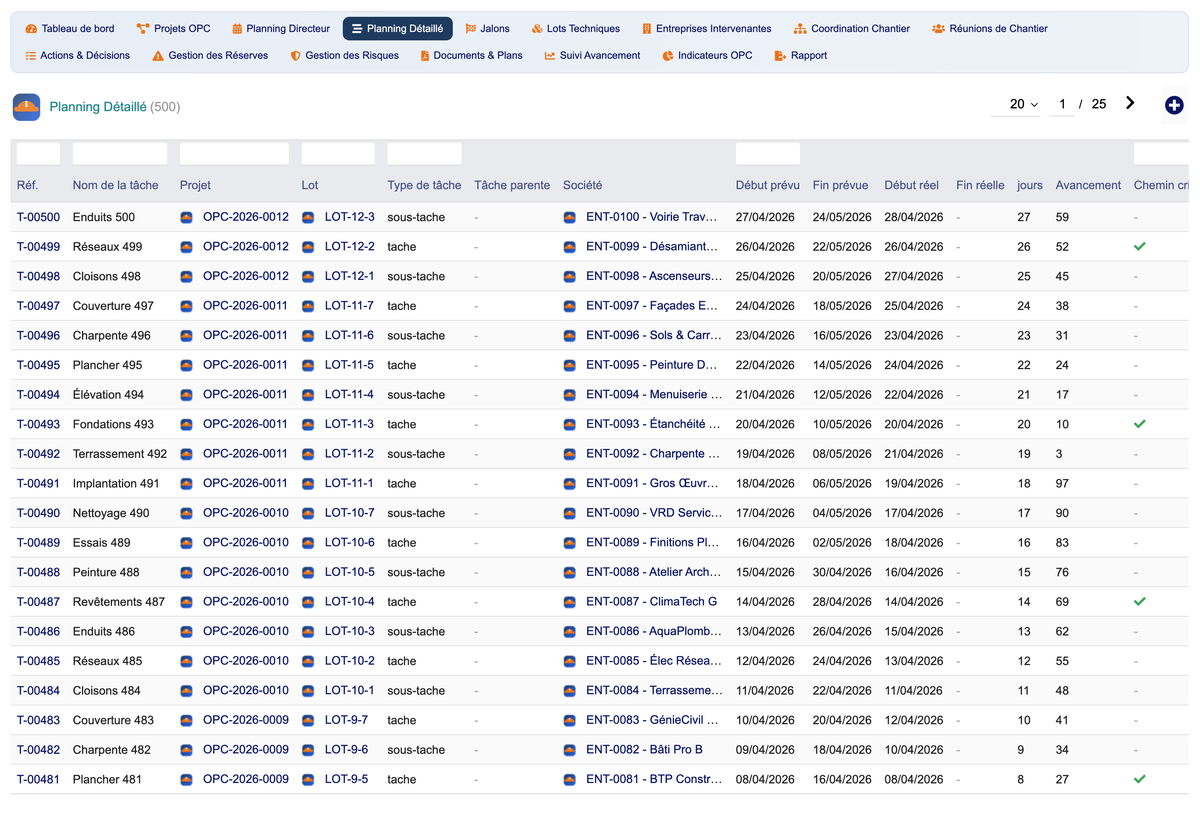Viewport: 1200px width, 839px height.
Task: Open Actions & Décisions tab
Action: 78,56
